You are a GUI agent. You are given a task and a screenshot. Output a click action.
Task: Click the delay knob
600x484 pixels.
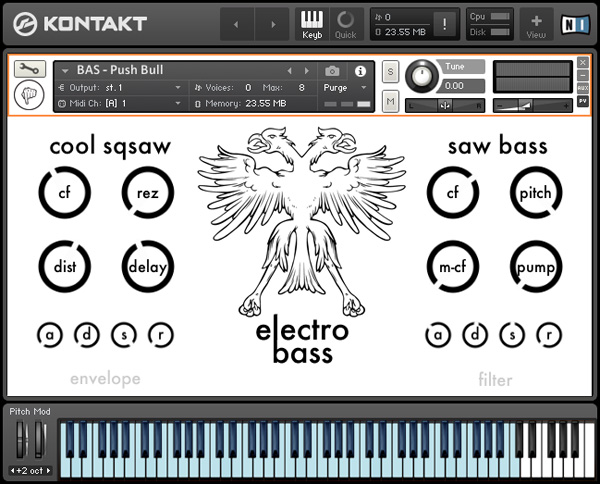[148, 267]
